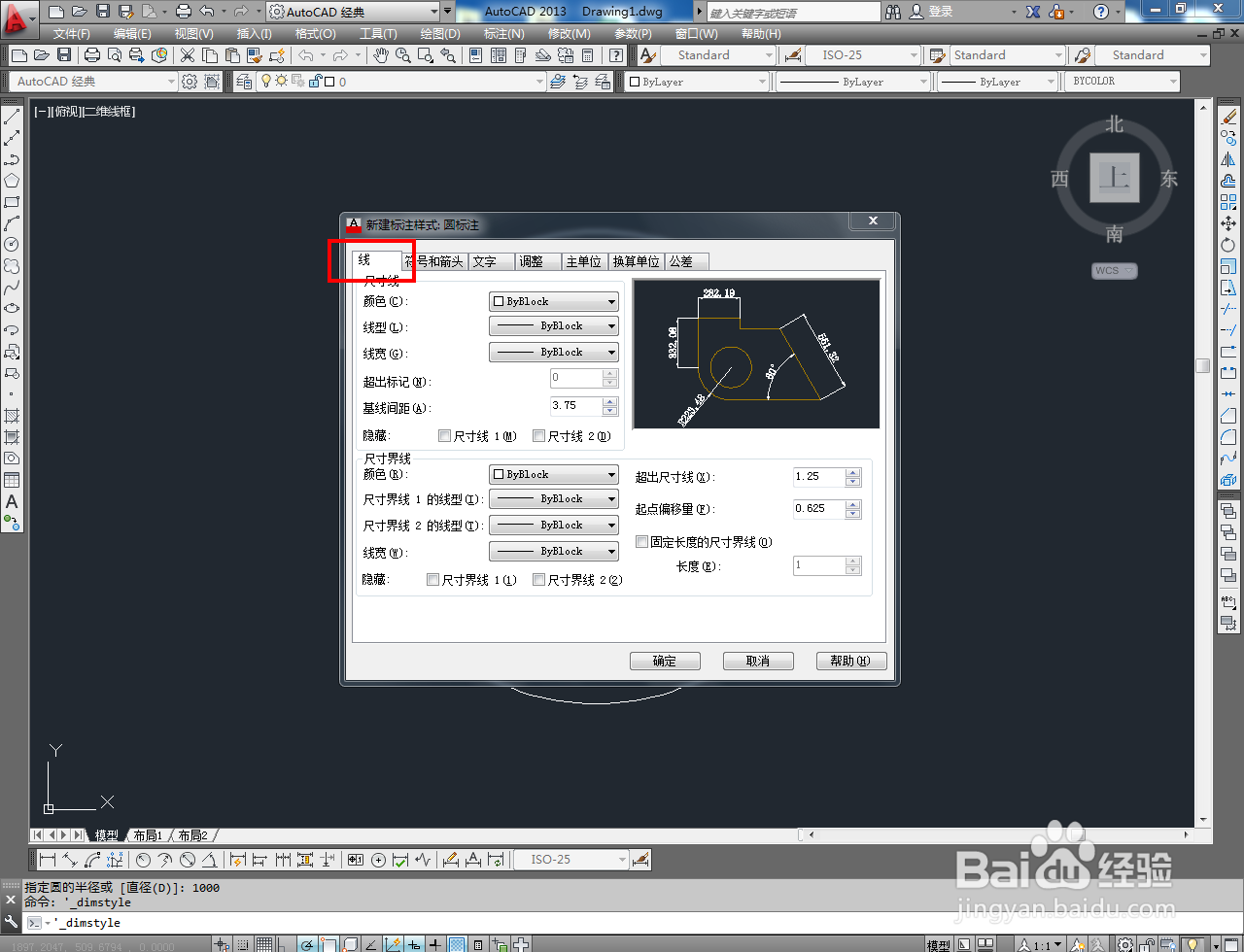Click the Dimension Style icon in styles toolbar
This screenshot has width=1244, height=952.
coord(793,55)
